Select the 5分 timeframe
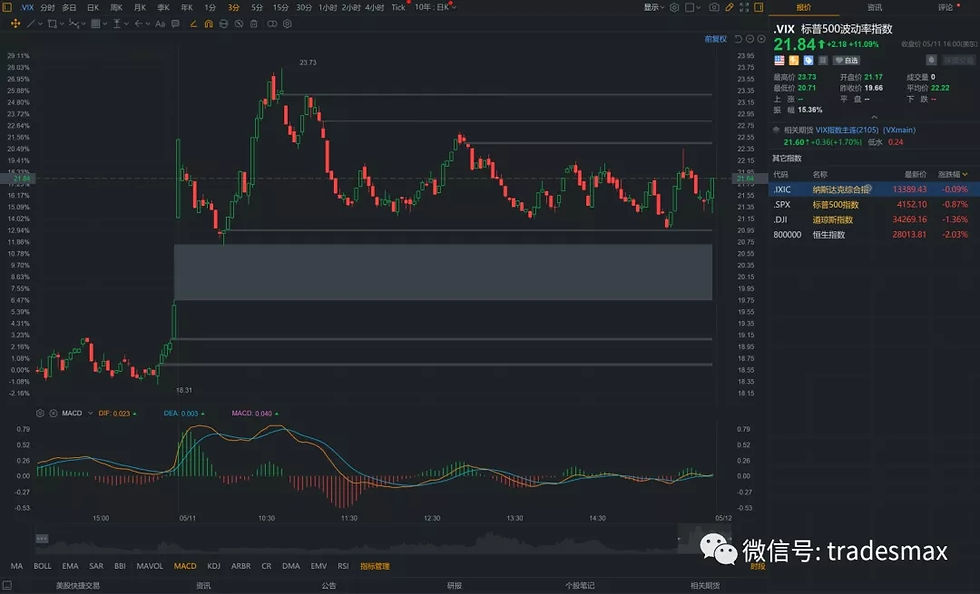The height and width of the screenshot is (594, 980). 257,8
